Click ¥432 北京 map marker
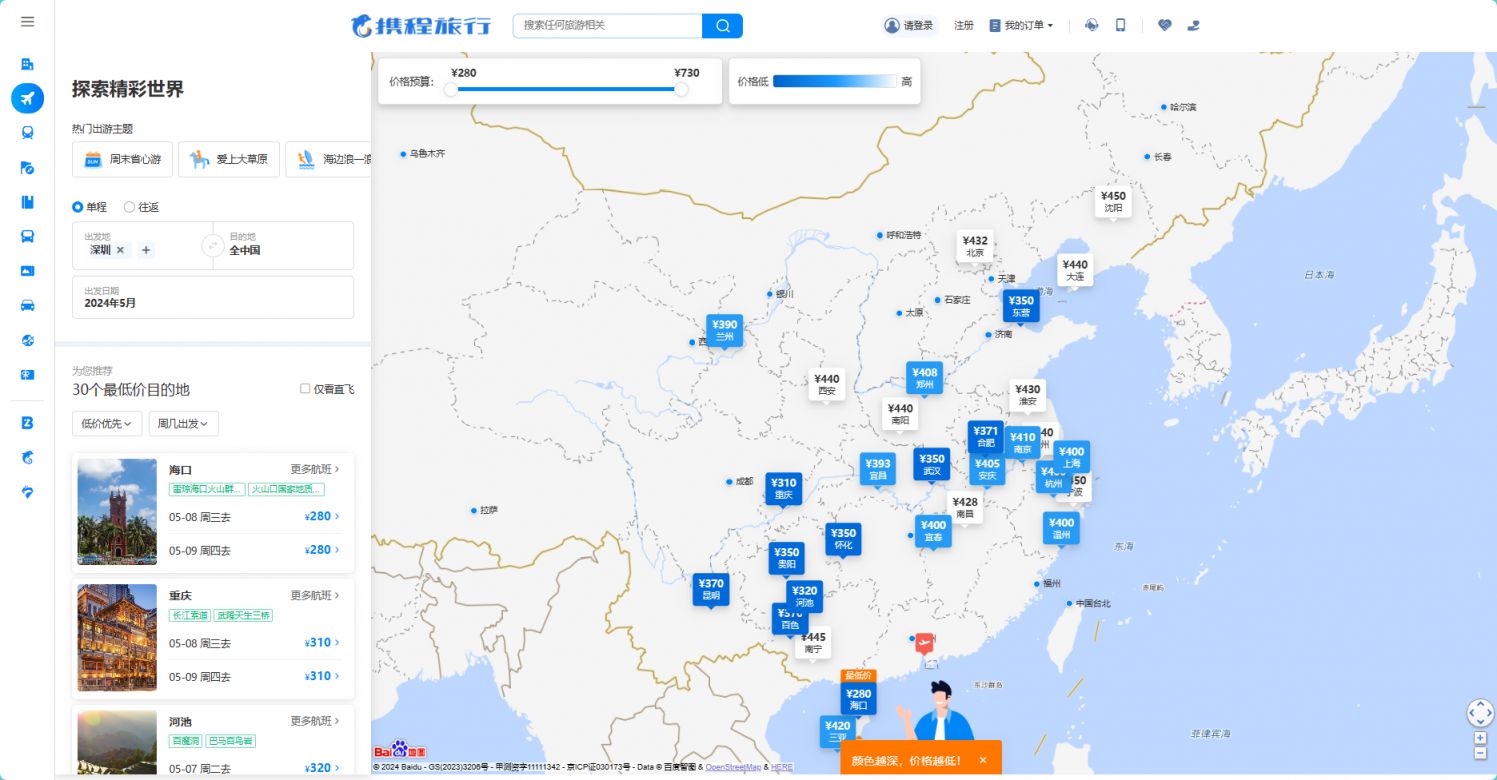 point(975,245)
